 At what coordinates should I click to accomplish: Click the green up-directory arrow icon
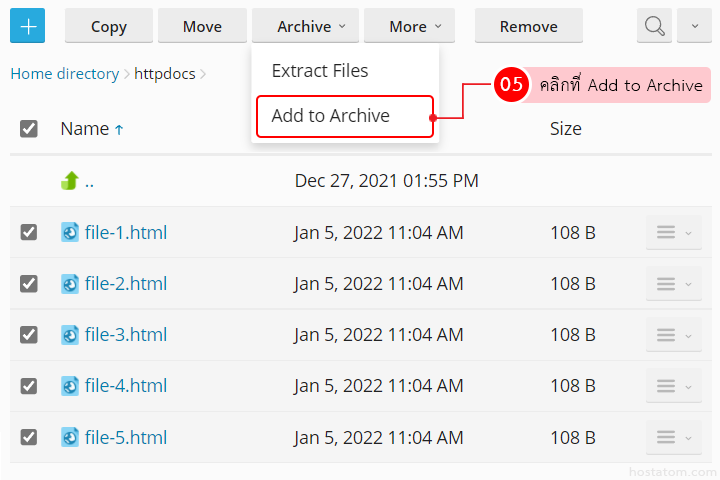tap(70, 181)
